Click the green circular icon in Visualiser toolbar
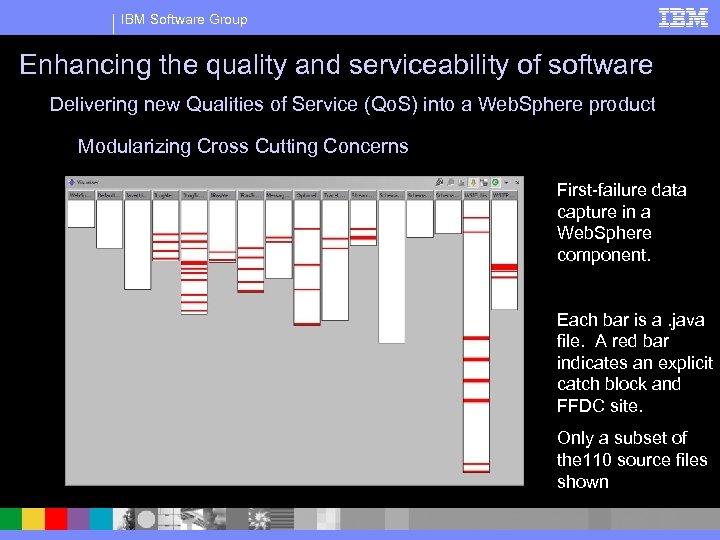Image resolution: width=720 pixels, height=540 pixels. 495,182
